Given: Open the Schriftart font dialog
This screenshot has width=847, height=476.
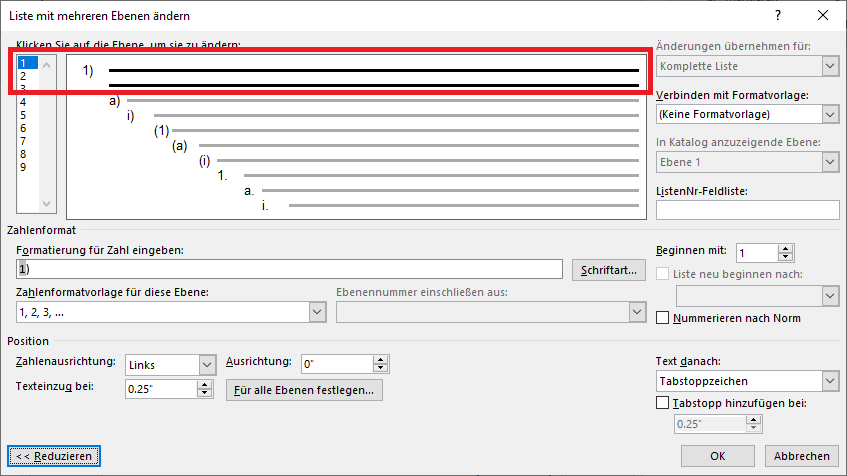Looking at the screenshot, I should click(x=609, y=270).
